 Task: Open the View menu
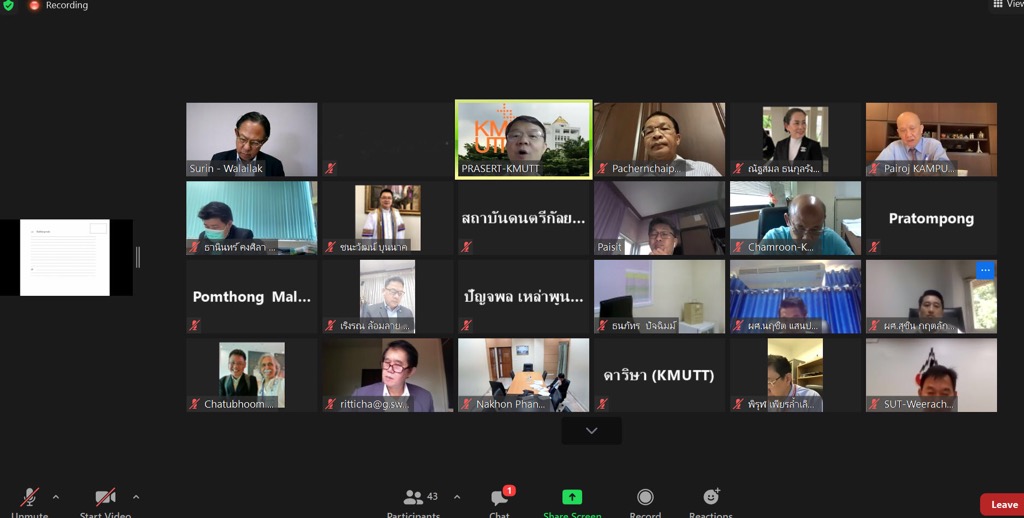tap(1007, 5)
